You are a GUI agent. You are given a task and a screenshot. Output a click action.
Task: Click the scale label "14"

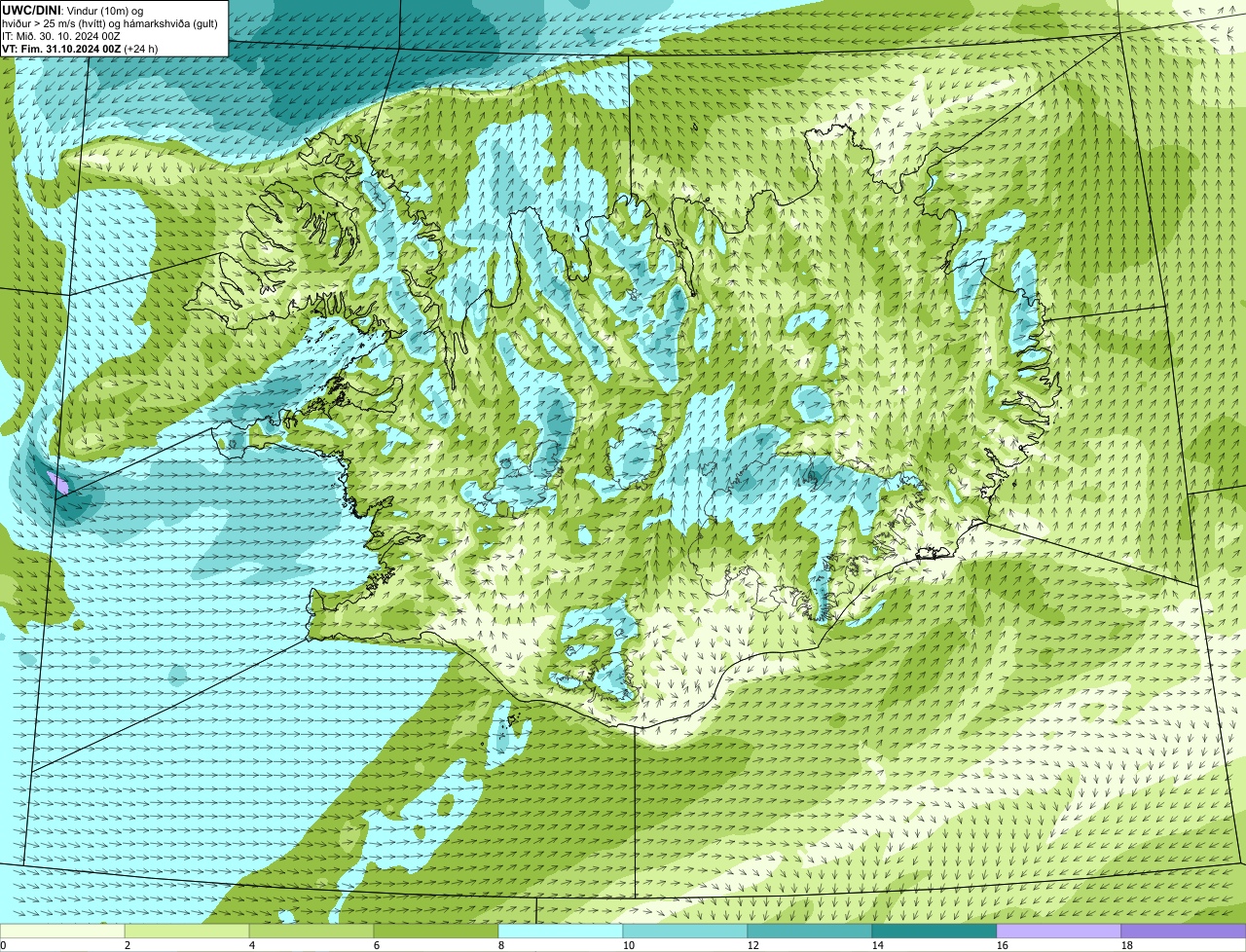(x=878, y=945)
